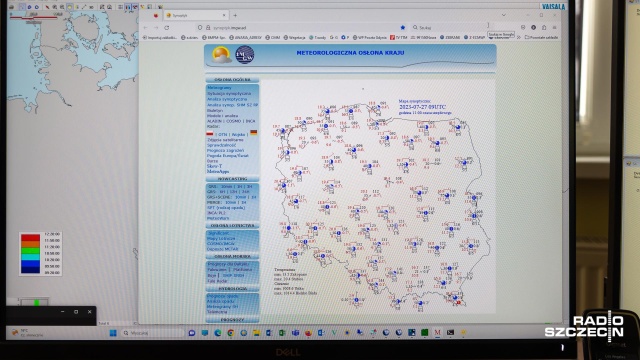Open a new browser tab with plus
640x360 pixels.
(235, 16)
